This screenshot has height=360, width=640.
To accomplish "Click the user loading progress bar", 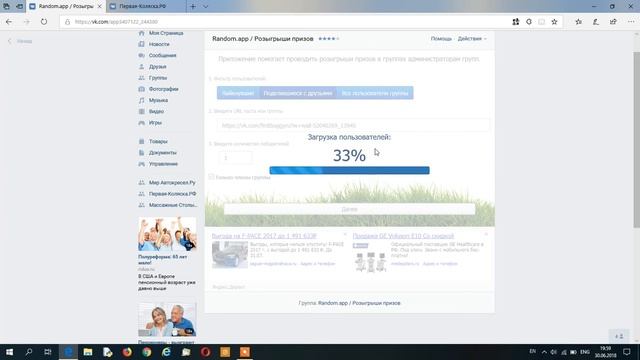I will point(349,170).
